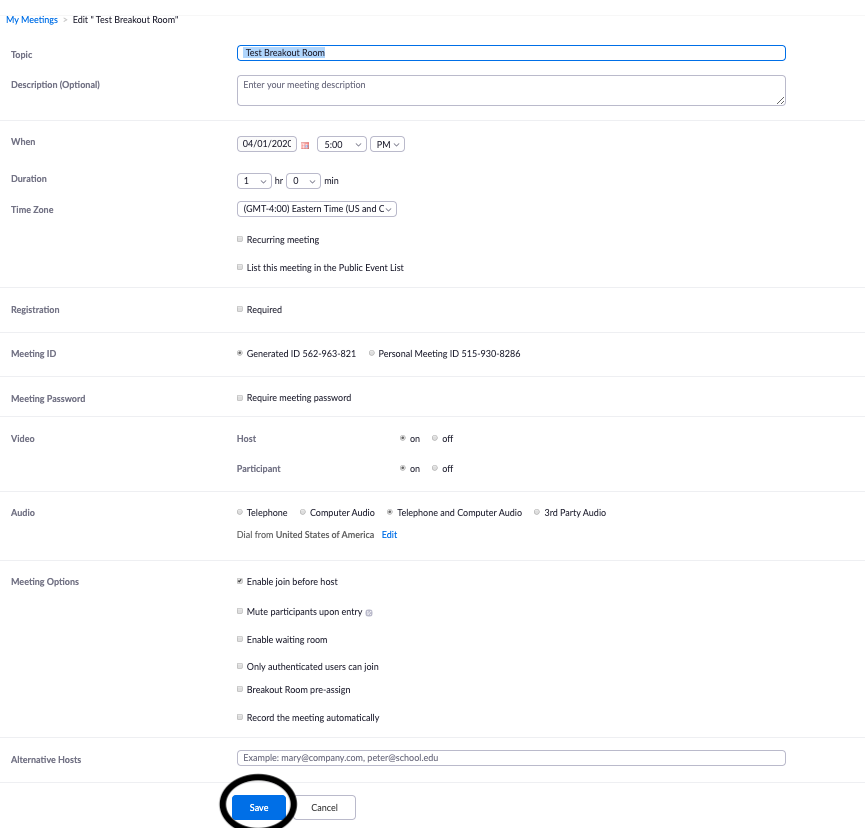
Task: Open the Time Zone dropdown
Action: [x=317, y=209]
